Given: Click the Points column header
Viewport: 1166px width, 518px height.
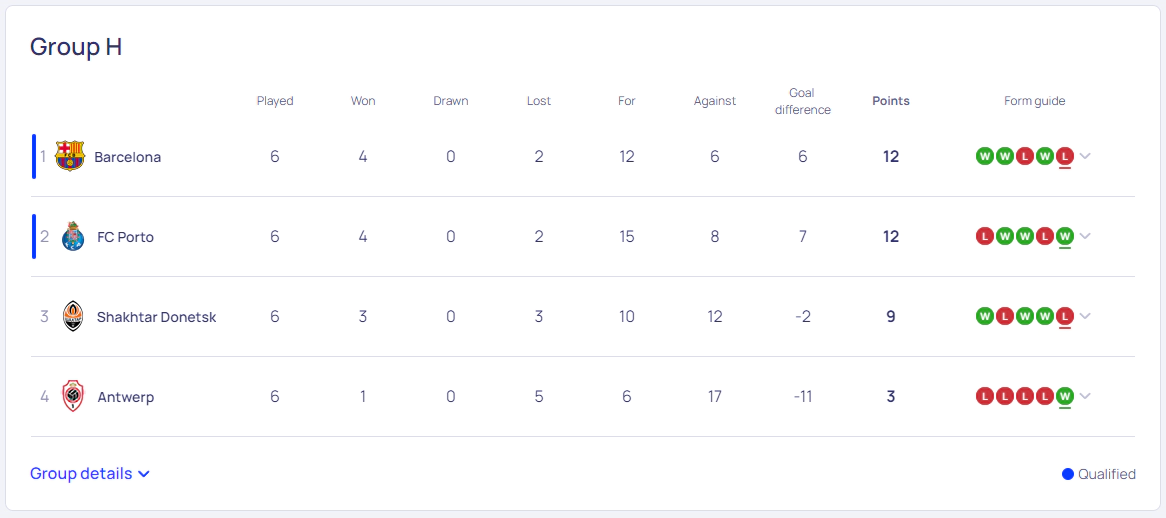Looking at the screenshot, I should (891, 101).
